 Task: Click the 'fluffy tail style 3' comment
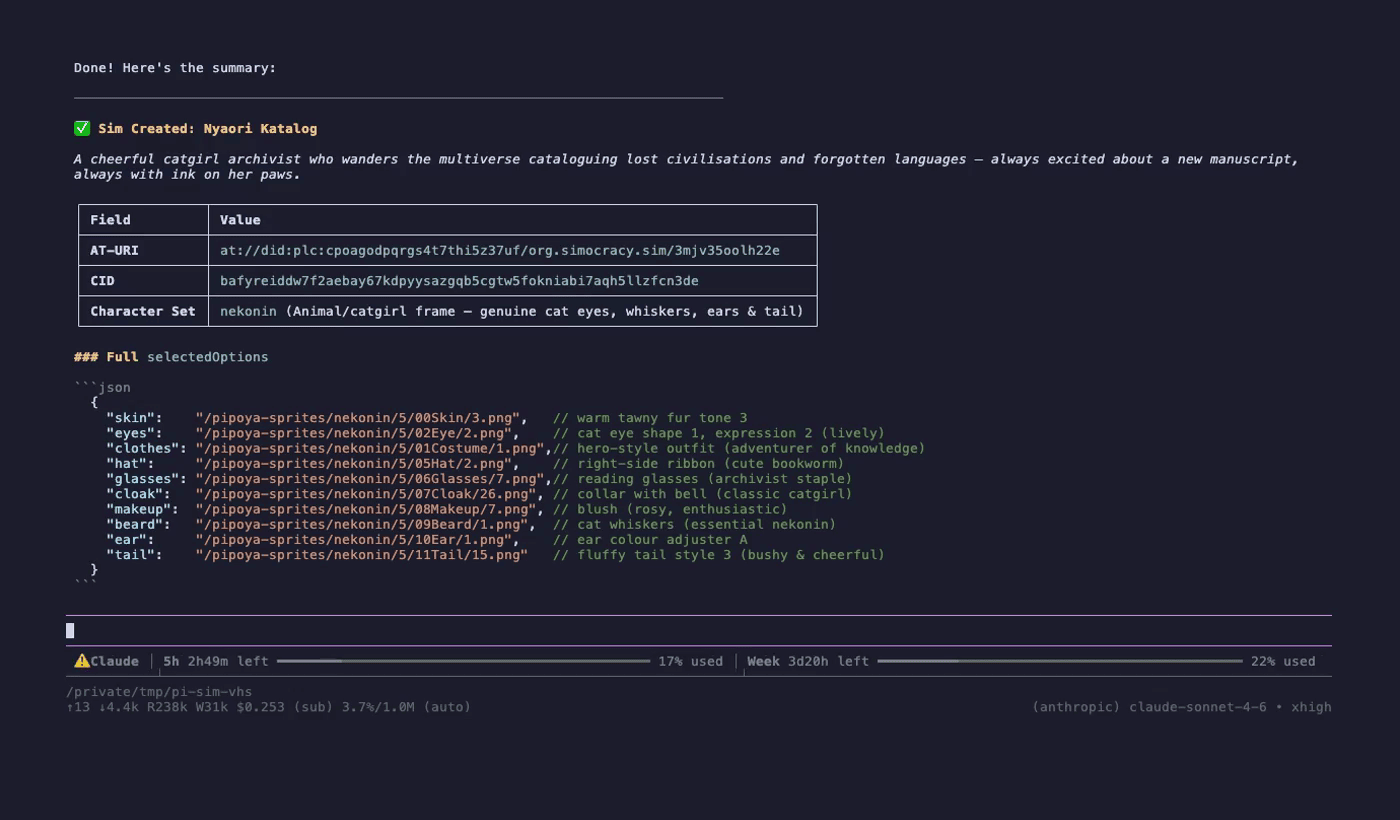[719, 554]
